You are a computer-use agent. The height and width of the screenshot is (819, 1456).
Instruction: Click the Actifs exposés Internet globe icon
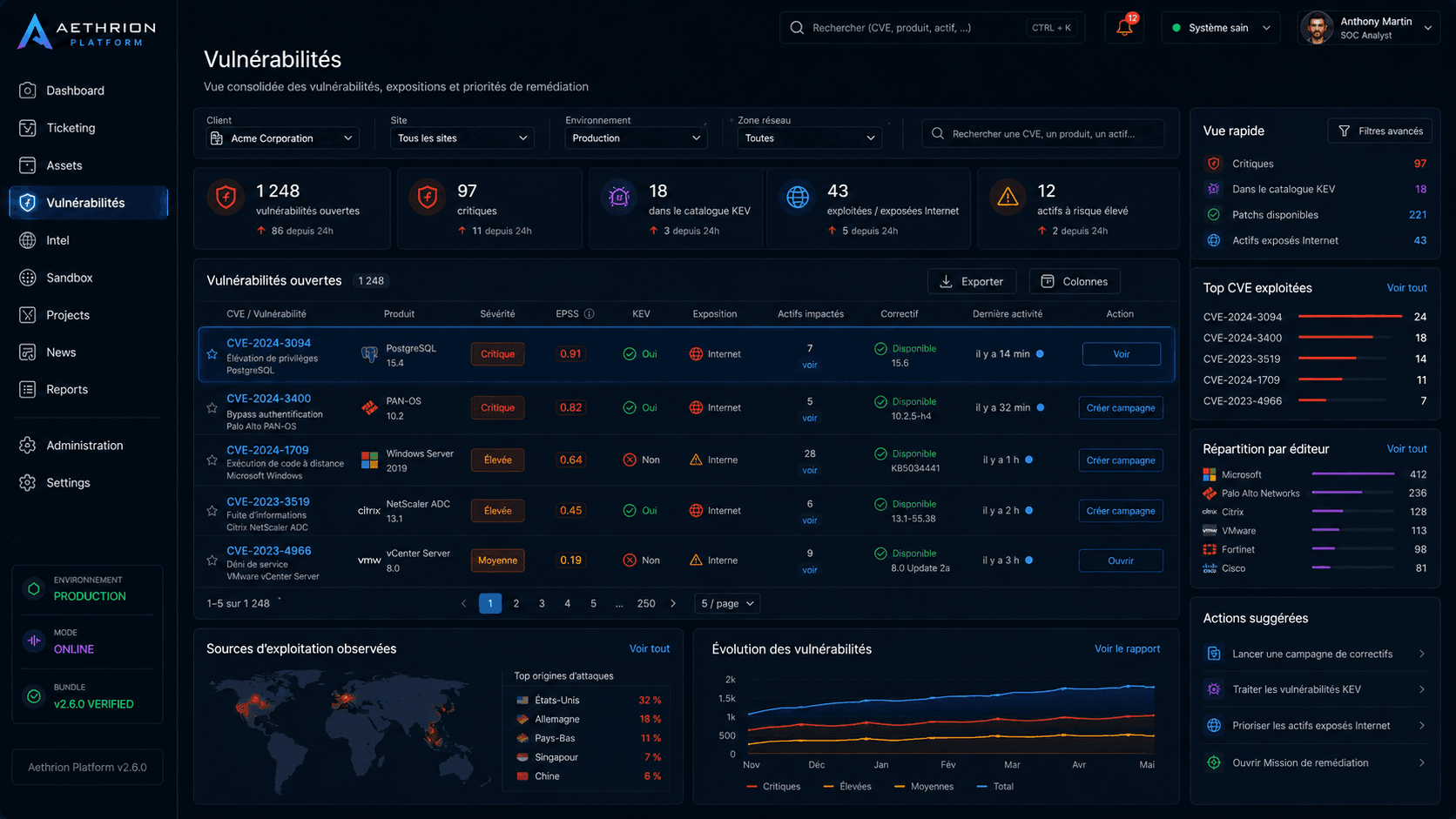tap(1214, 240)
